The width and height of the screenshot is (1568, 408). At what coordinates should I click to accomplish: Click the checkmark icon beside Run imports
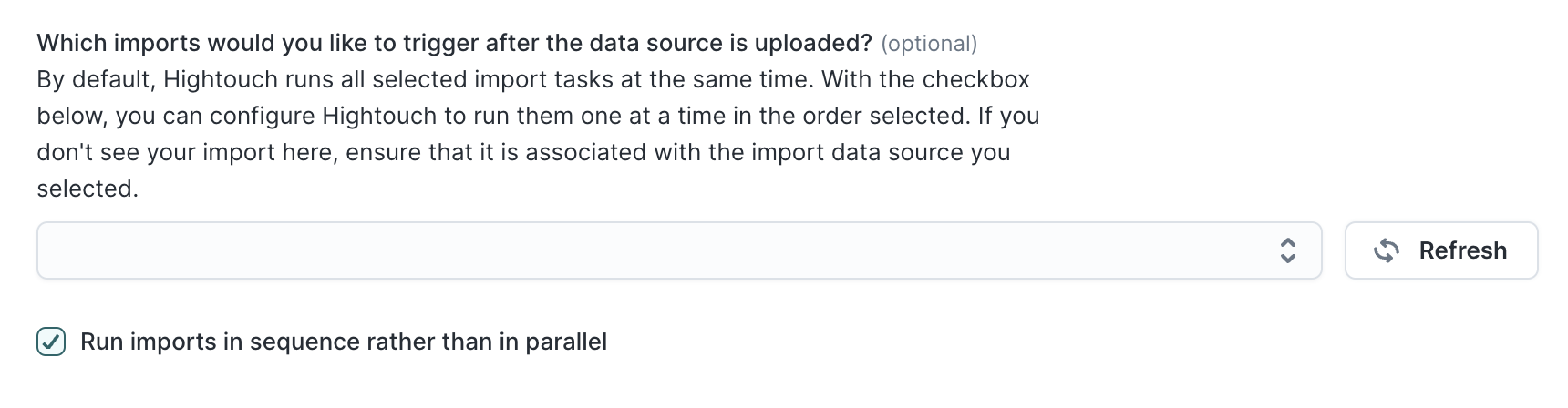51,342
